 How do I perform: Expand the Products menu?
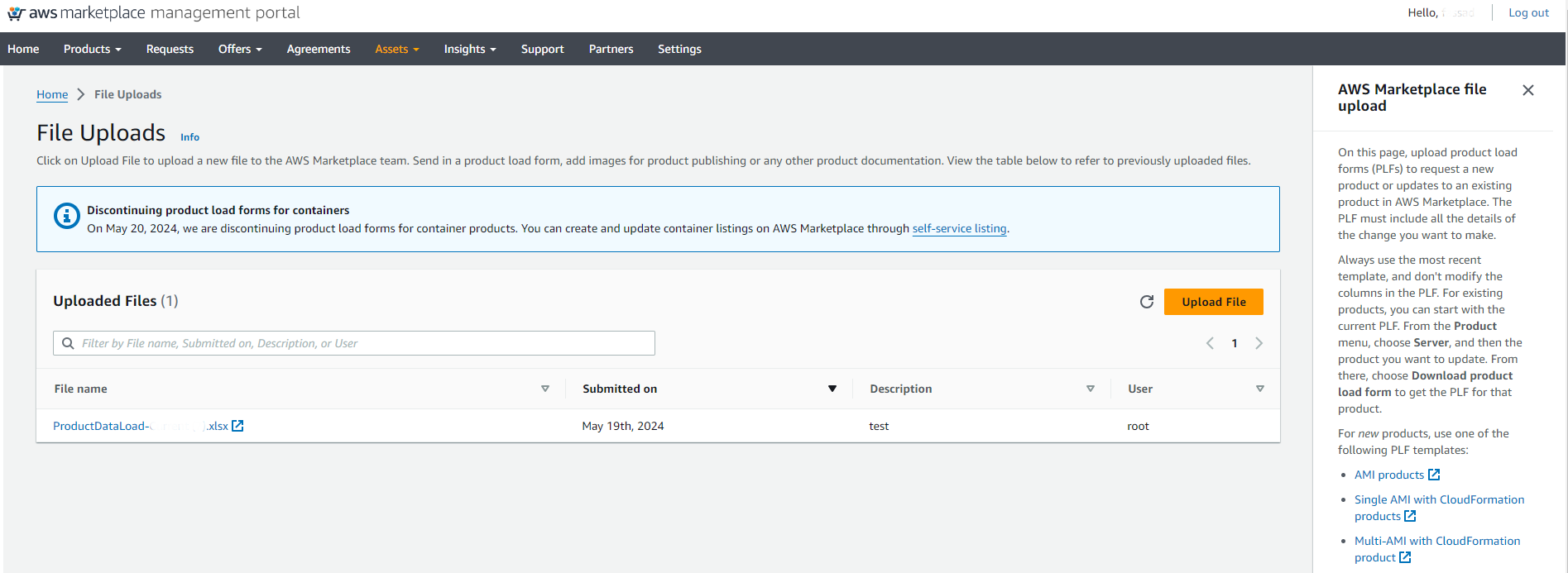pyautogui.click(x=93, y=49)
